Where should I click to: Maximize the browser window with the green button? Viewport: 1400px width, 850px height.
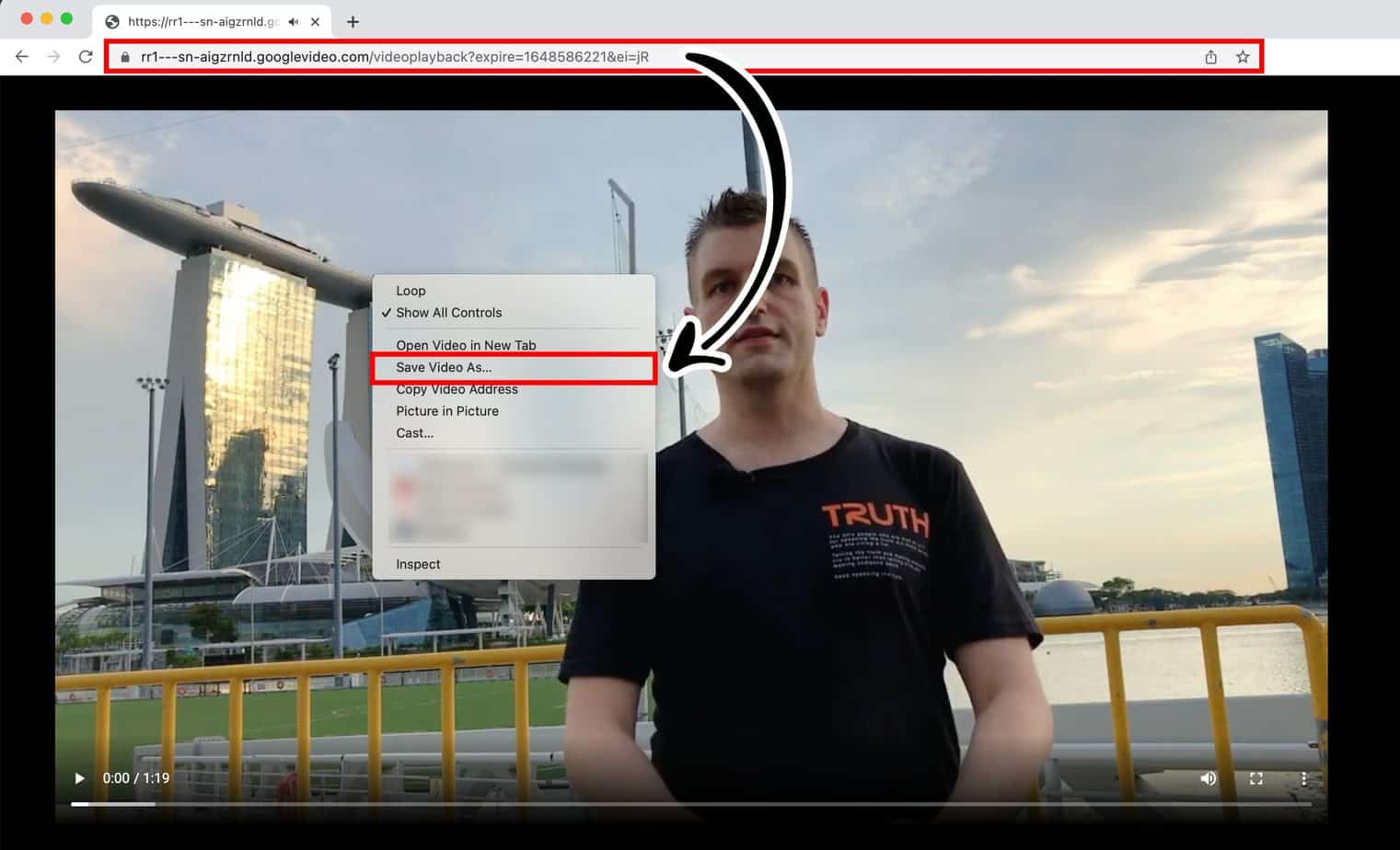(x=66, y=18)
